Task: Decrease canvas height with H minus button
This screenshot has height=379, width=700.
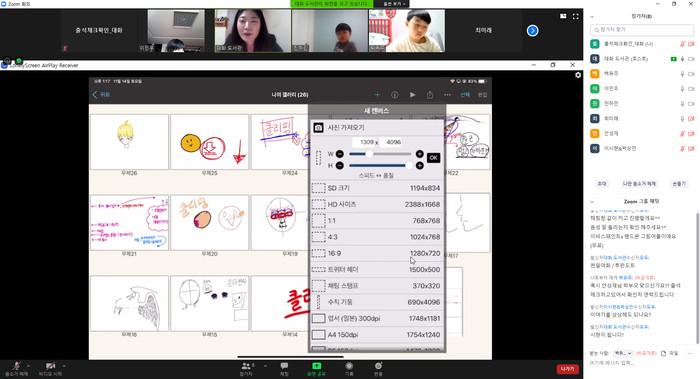Action: point(340,166)
